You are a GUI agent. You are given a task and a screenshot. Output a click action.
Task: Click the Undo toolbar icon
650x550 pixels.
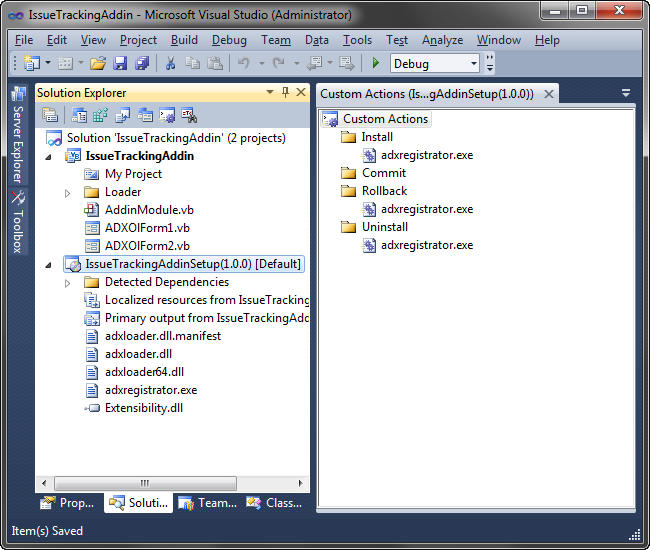pos(244,63)
